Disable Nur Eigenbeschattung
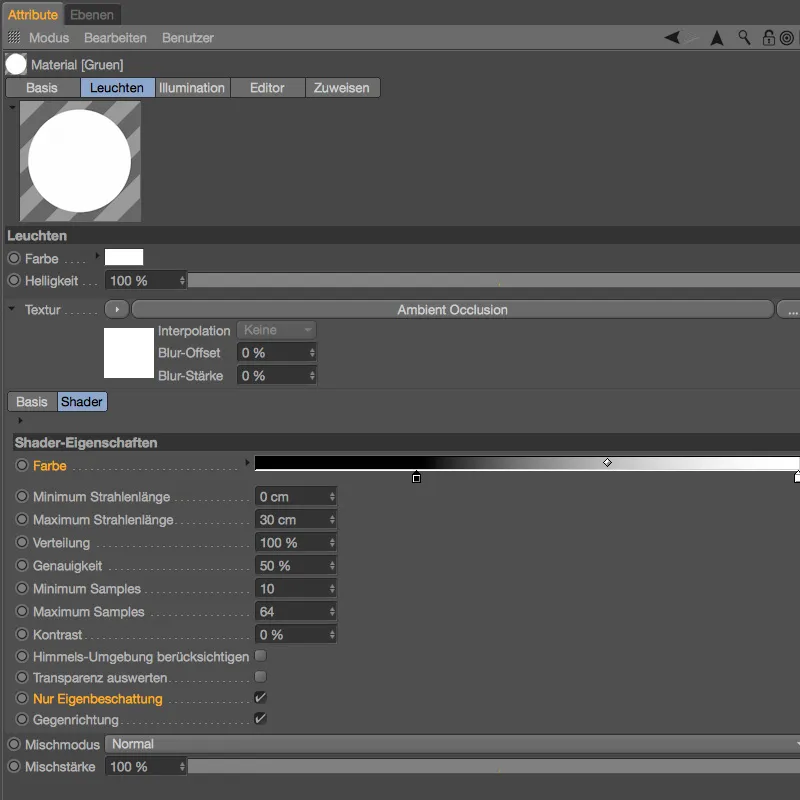Screen dimensions: 800x800 tap(259, 698)
